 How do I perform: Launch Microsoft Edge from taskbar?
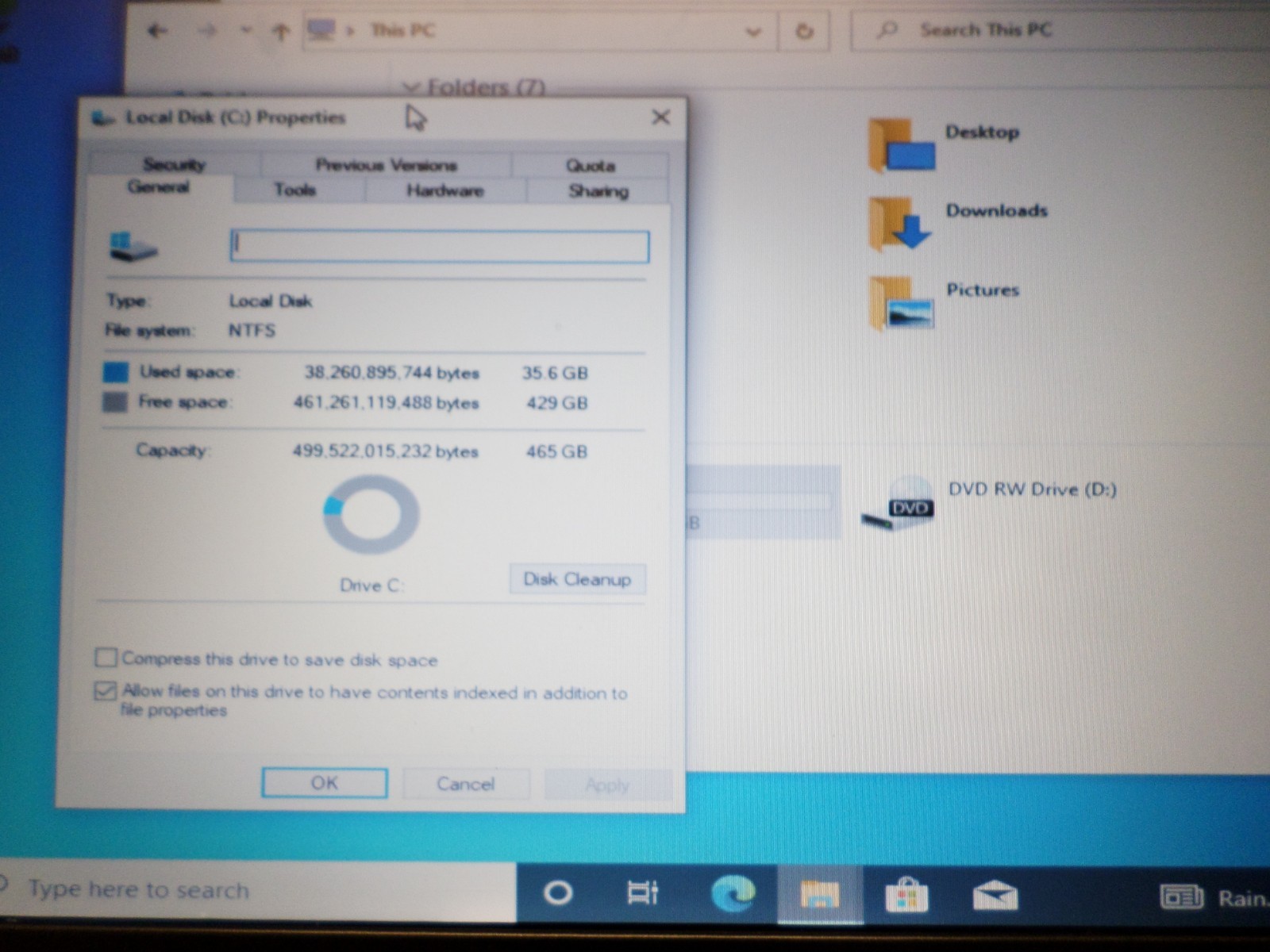click(733, 893)
